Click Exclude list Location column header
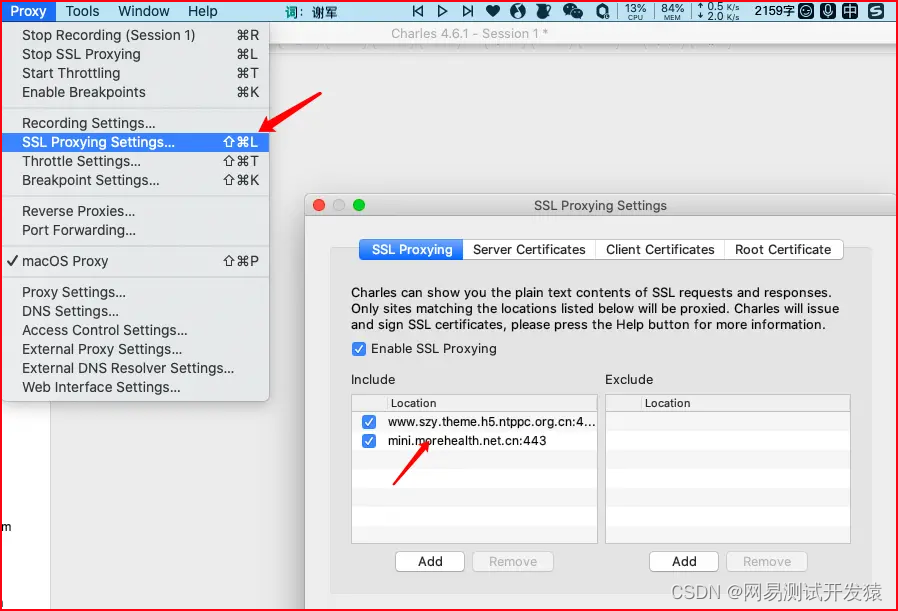898x611 pixels. click(746, 403)
